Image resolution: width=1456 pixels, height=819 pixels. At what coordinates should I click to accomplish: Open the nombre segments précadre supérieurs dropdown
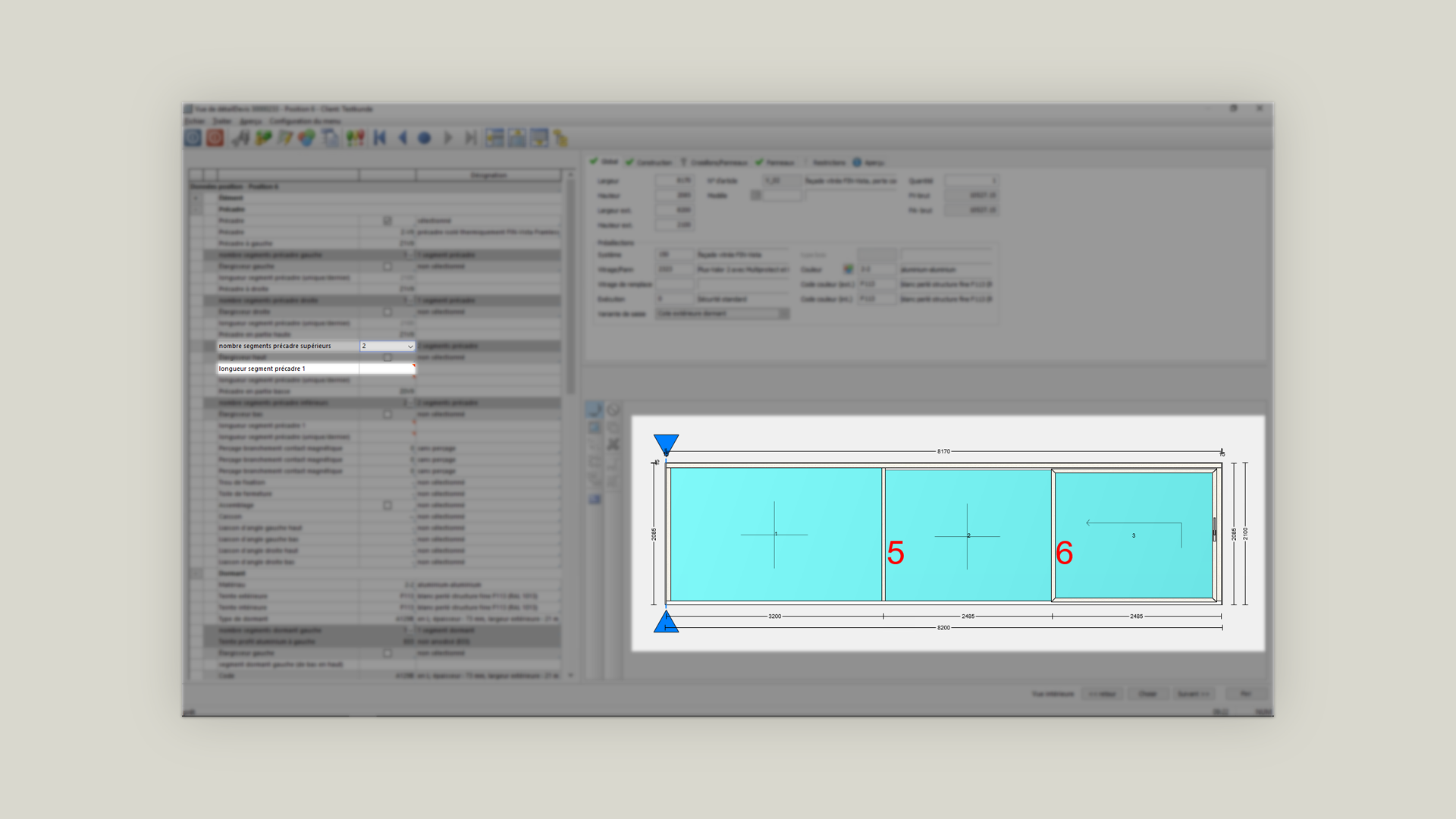pyautogui.click(x=410, y=347)
